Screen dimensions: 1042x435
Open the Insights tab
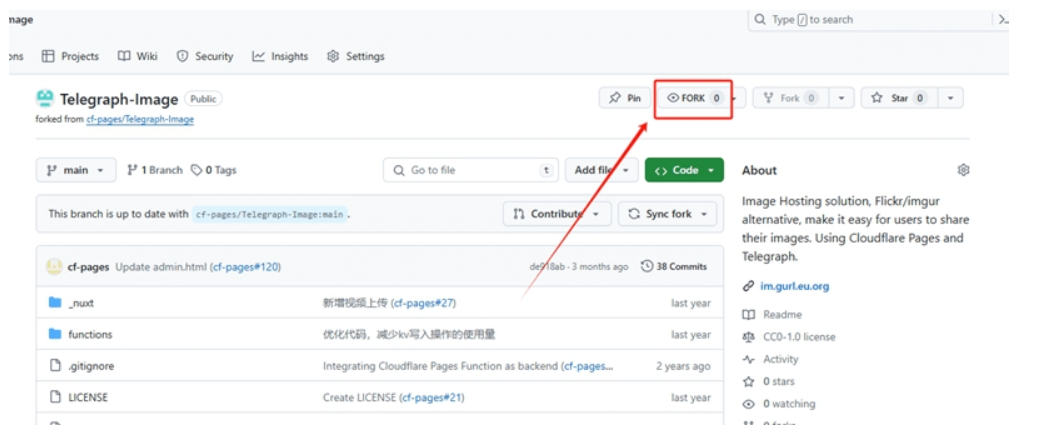pyautogui.click(x=280, y=56)
